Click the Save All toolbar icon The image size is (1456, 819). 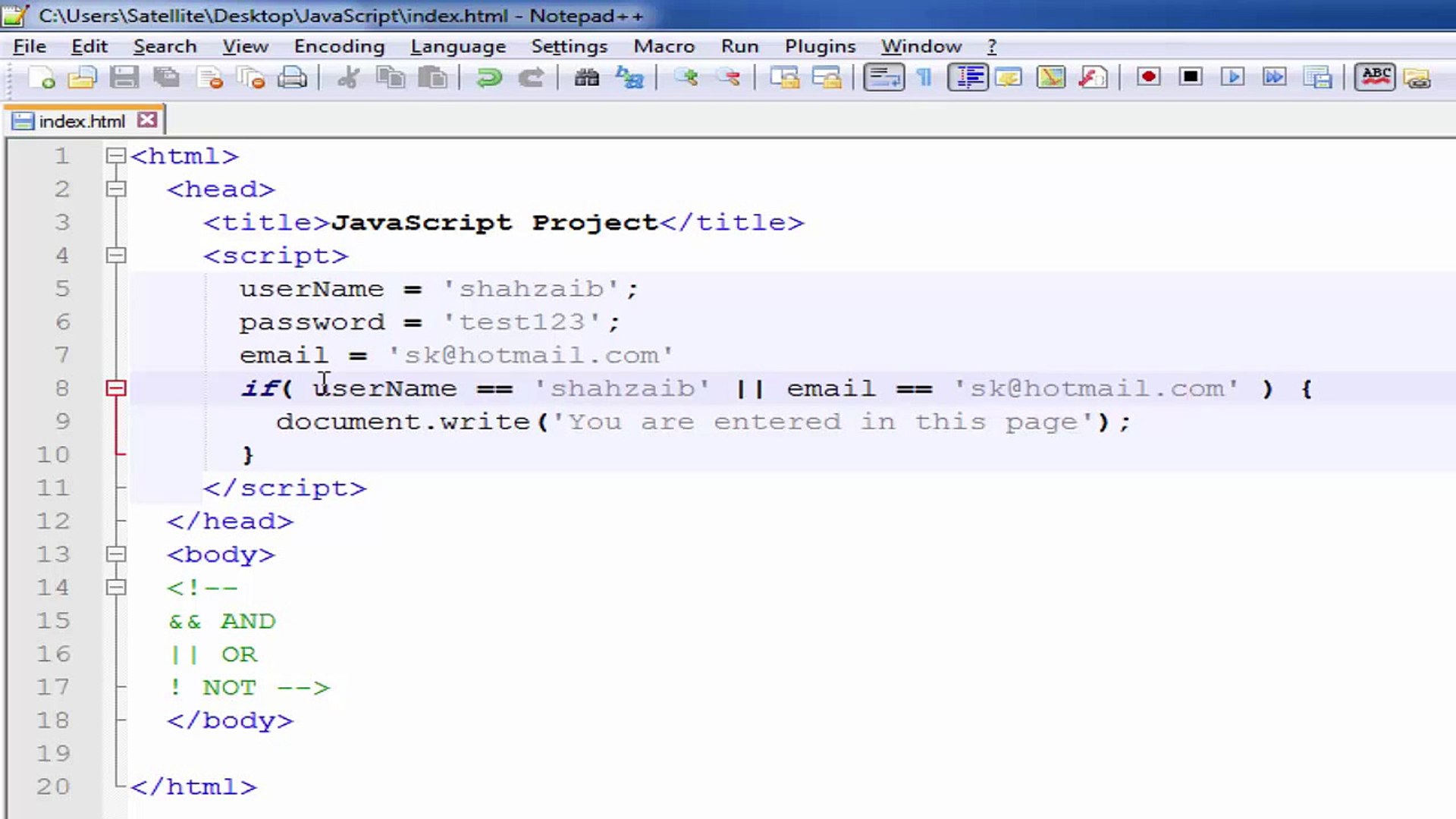tap(166, 77)
